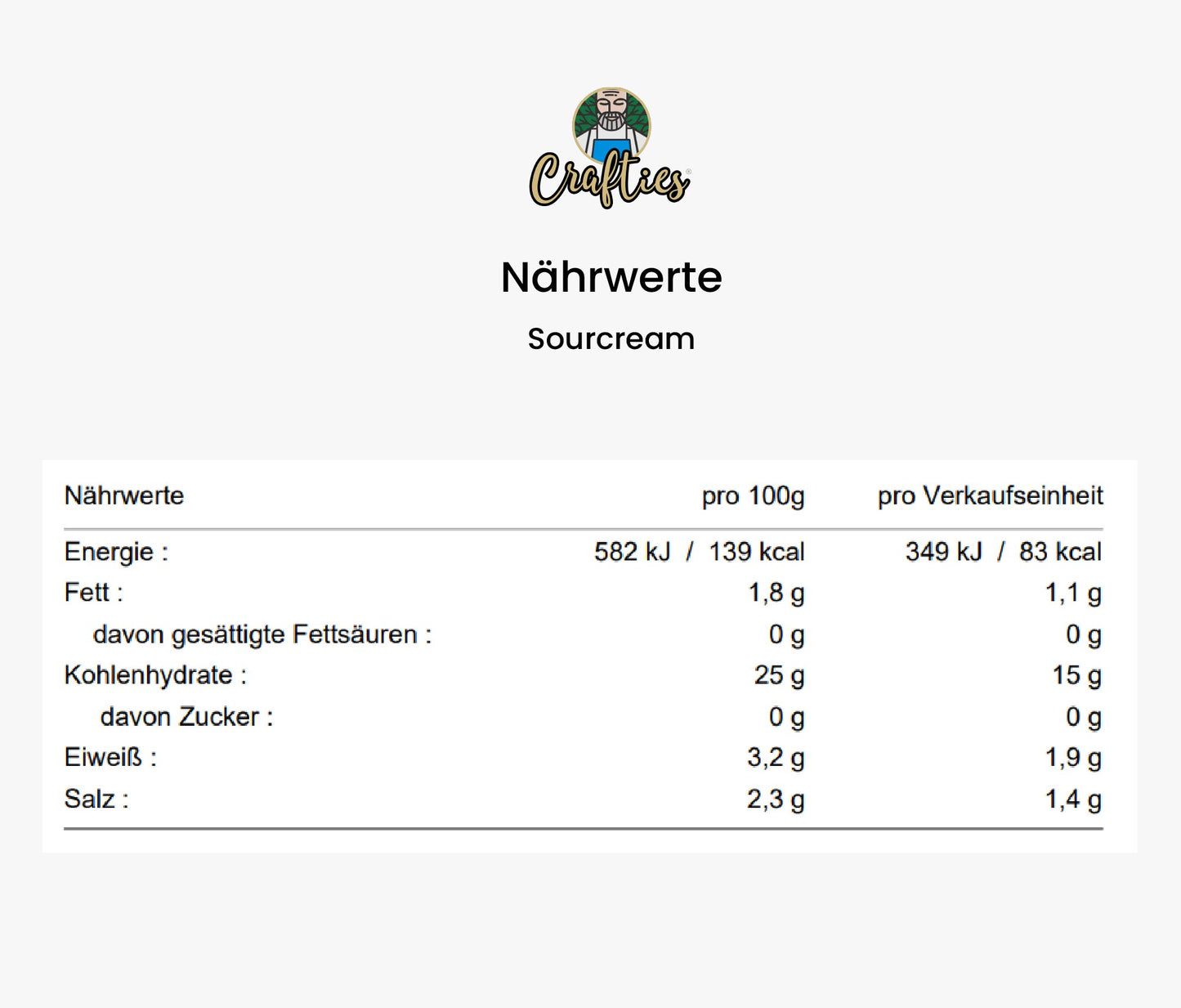Screen dimensions: 1181x1008
Task: Click the Sourcream subtitle
Action: point(611,338)
